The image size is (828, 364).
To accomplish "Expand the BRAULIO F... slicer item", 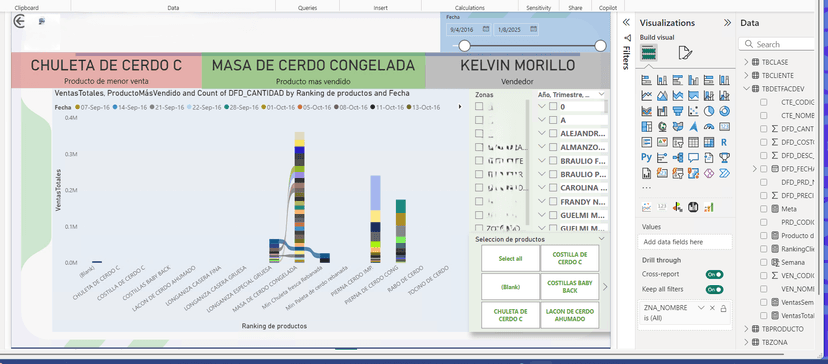I will click(x=541, y=161).
